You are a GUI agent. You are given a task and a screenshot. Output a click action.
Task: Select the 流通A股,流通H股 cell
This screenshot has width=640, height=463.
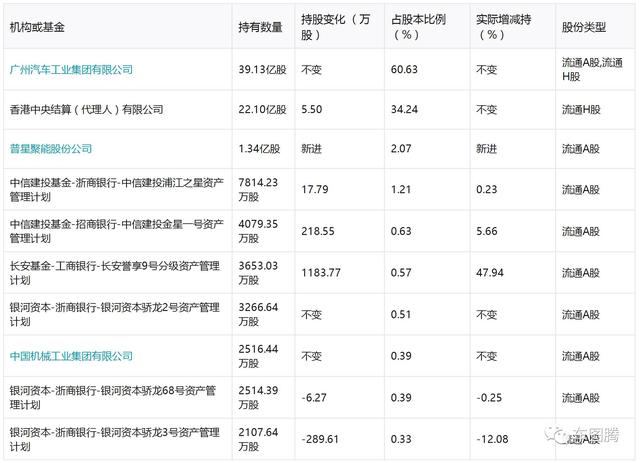(x=592, y=69)
